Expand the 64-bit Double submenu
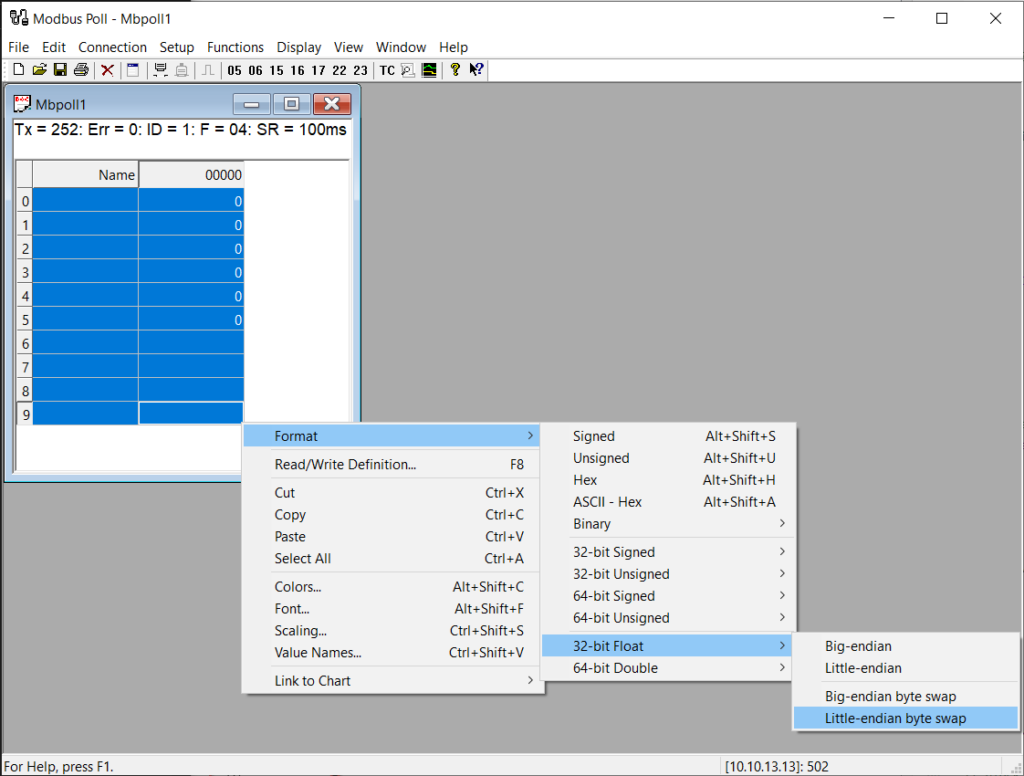 (x=666, y=668)
